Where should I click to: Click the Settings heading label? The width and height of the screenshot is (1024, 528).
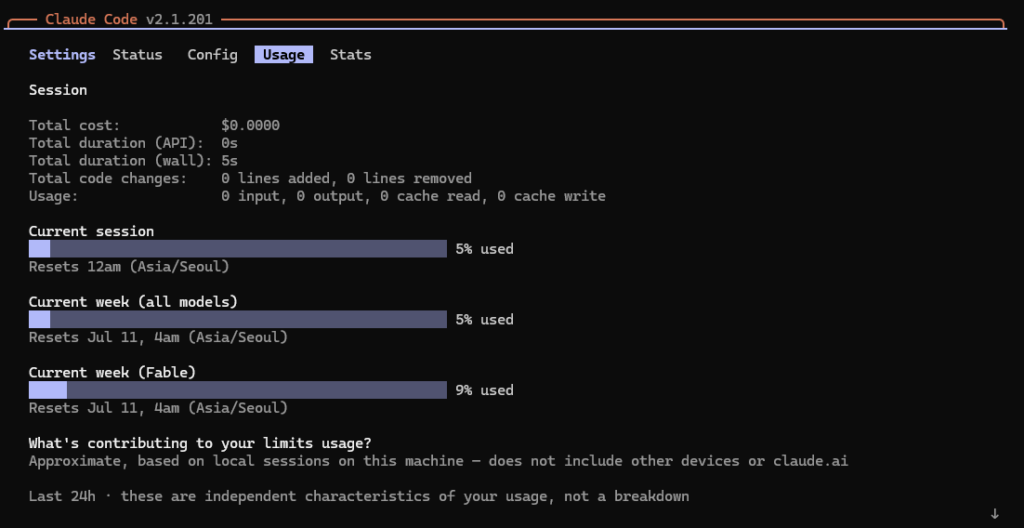point(62,55)
